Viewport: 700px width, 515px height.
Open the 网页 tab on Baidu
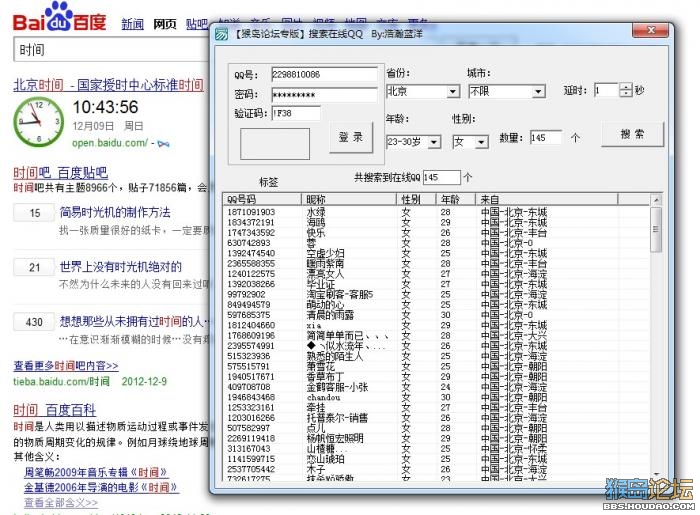[x=165, y=24]
